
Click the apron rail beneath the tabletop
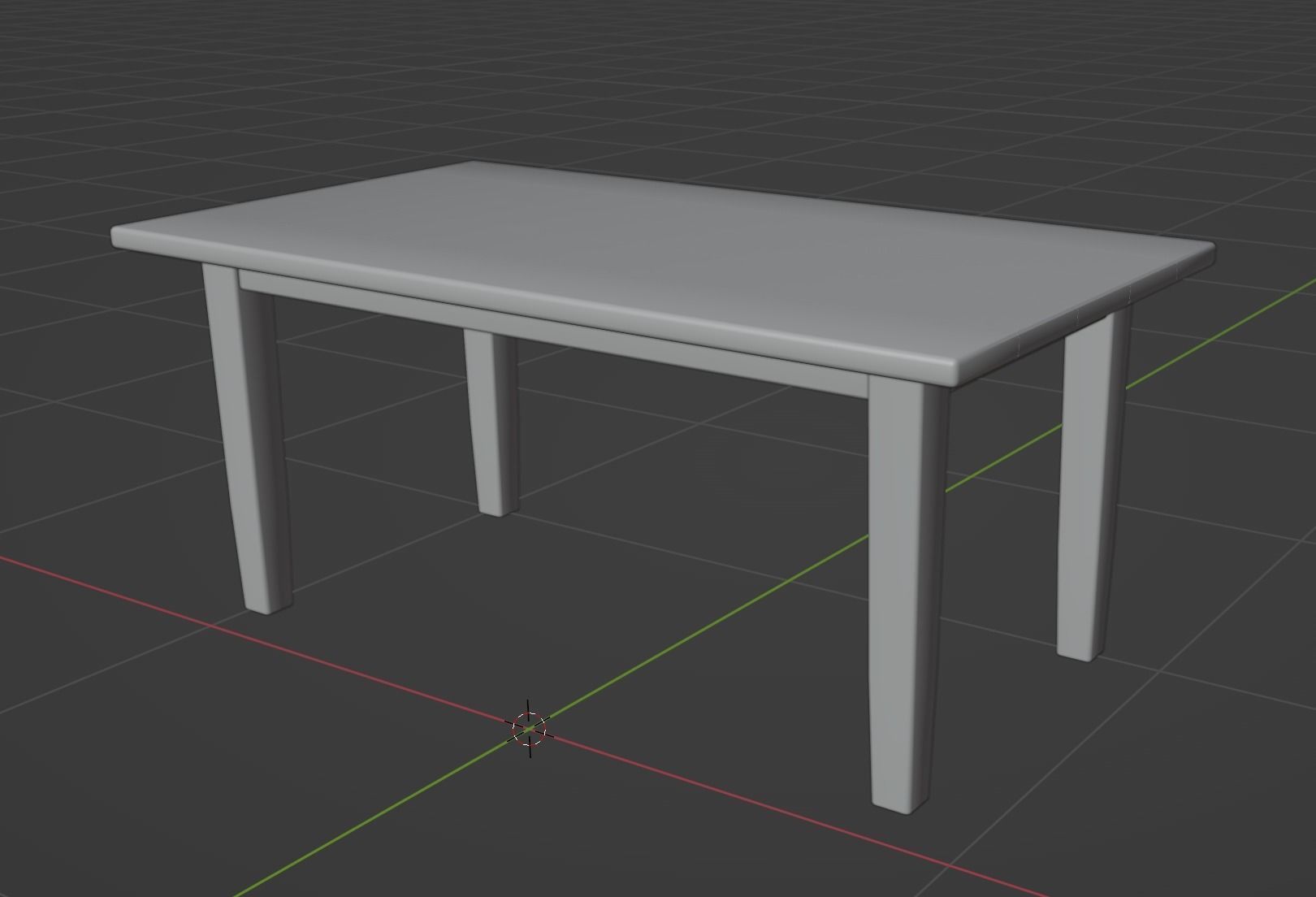click(552, 333)
